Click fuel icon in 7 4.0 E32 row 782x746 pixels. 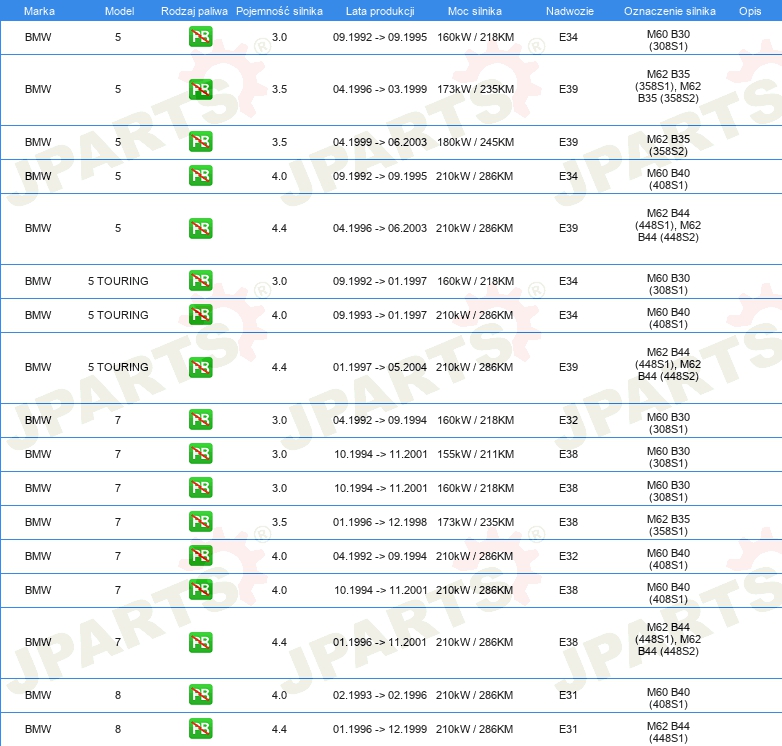200,556
